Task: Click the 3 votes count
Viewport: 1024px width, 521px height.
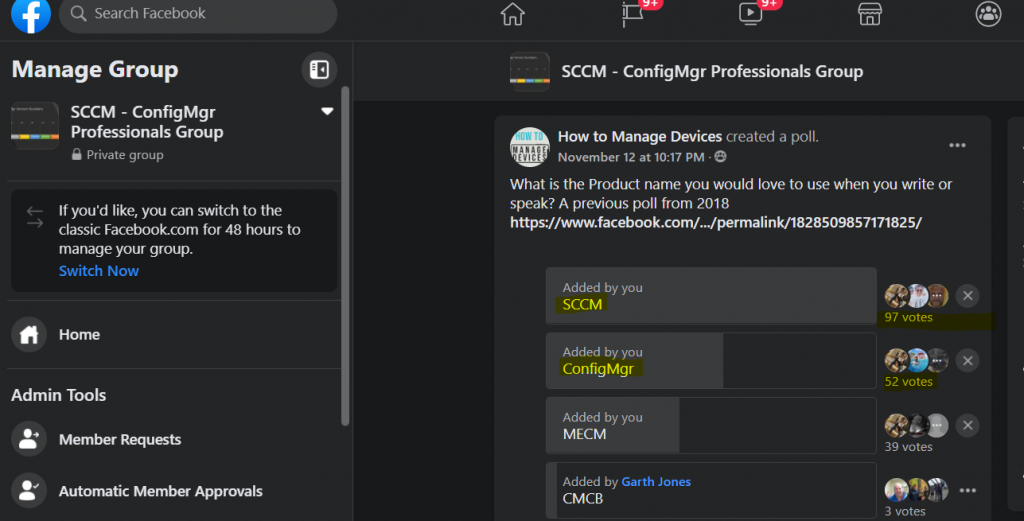Action: coord(905,511)
